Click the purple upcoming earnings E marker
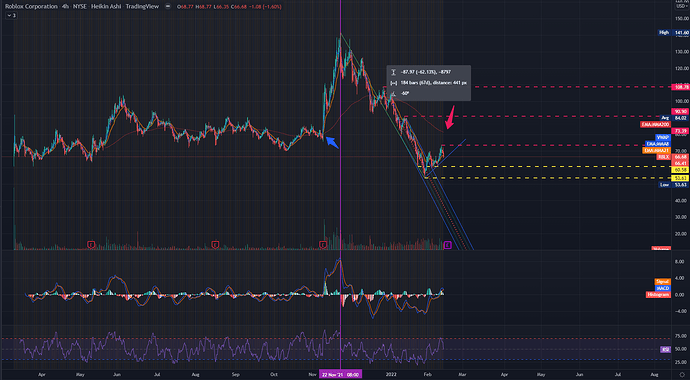The height and width of the screenshot is (380, 690). [x=448, y=245]
